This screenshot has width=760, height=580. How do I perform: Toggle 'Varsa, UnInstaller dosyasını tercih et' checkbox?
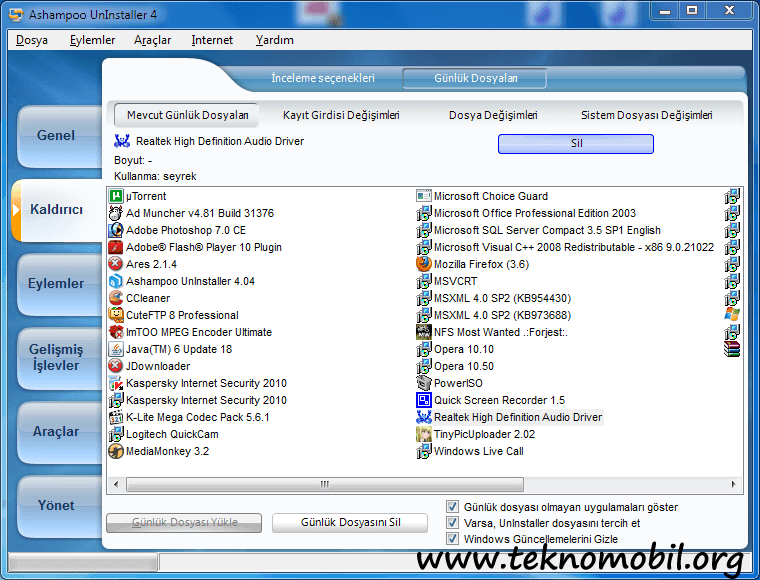click(x=452, y=523)
